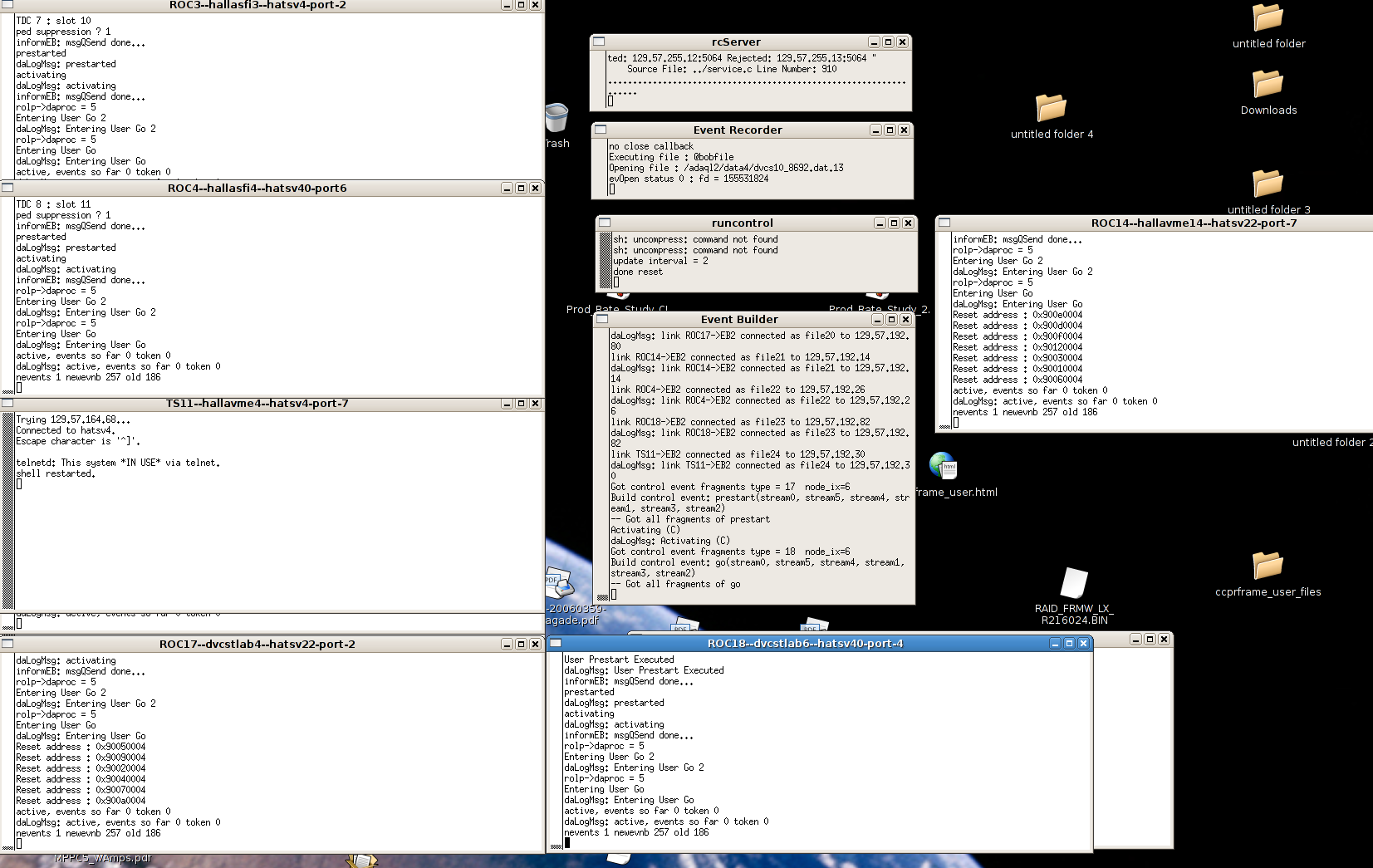Viewport: 1373px width, 868px height.
Task: Click the 'done reset' line in runcontrol
Action: click(638, 272)
